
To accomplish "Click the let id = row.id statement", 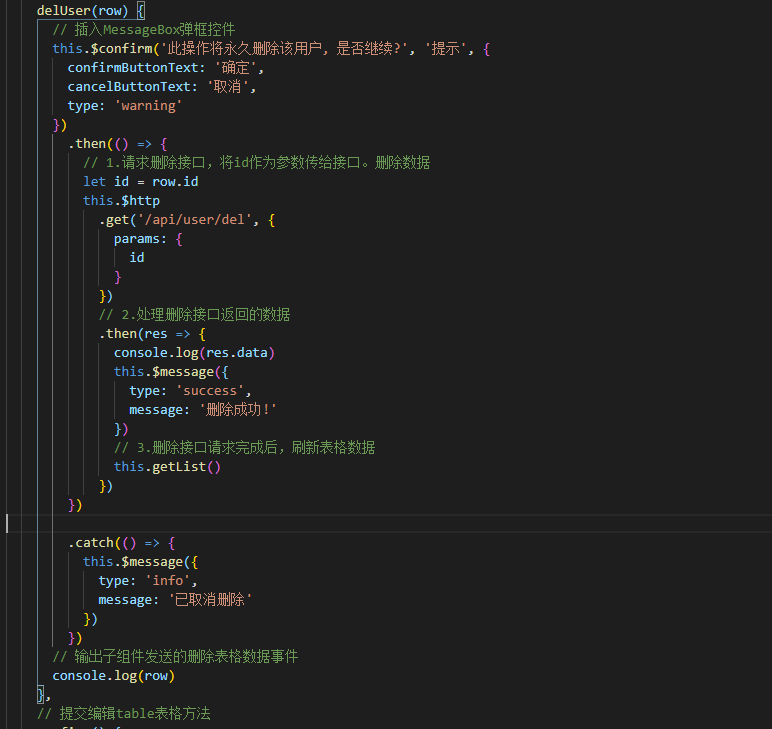I will 141,182.
